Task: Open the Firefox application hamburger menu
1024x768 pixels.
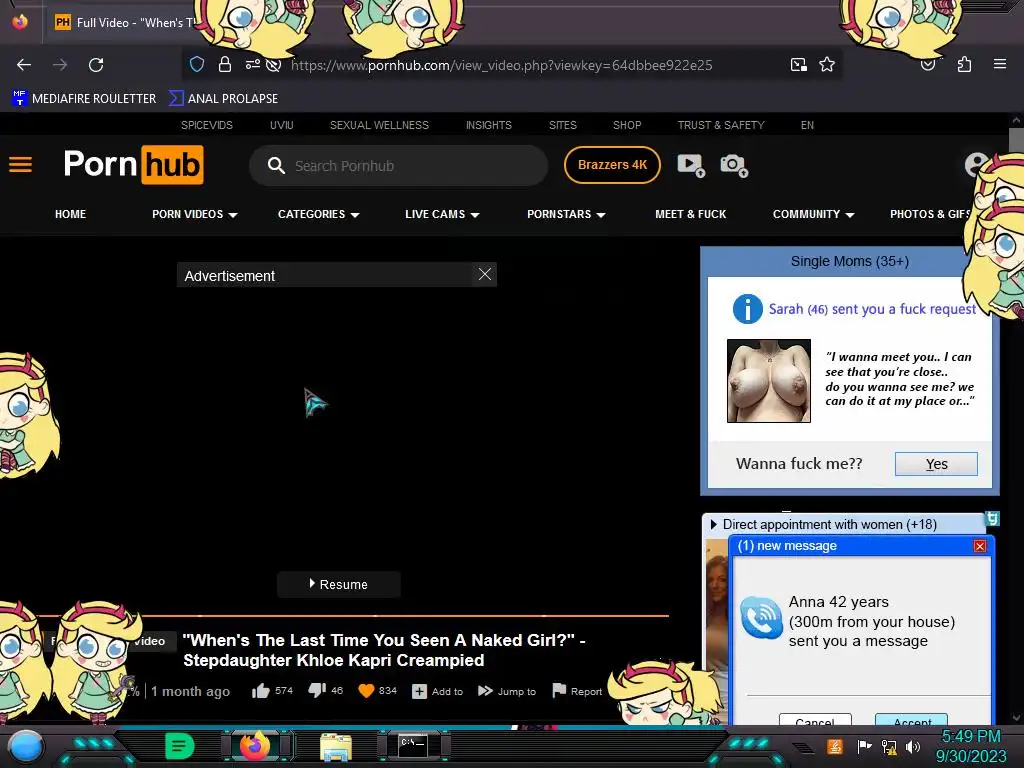Action: pyautogui.click(x=999, y=64)
